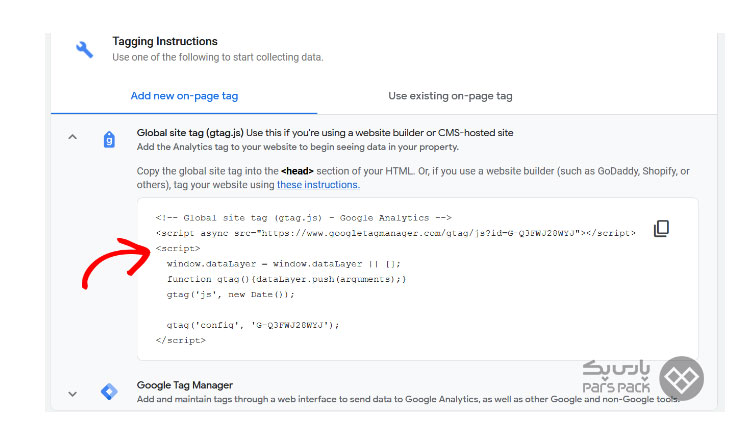Click 'Add the Analytics tag to your website' description
Viewport: 750px width, 447px height.
[x=298, y=147]
